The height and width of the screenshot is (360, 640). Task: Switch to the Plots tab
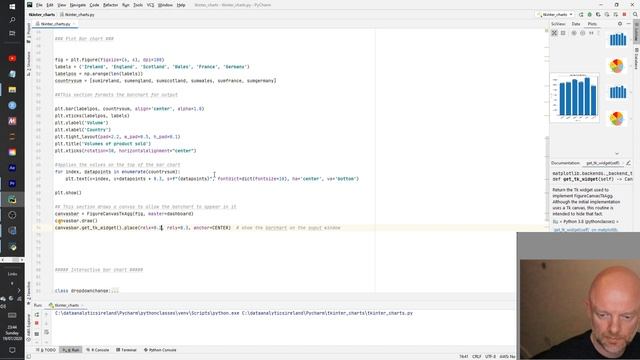pyautogui.click(x=592, y=24)
